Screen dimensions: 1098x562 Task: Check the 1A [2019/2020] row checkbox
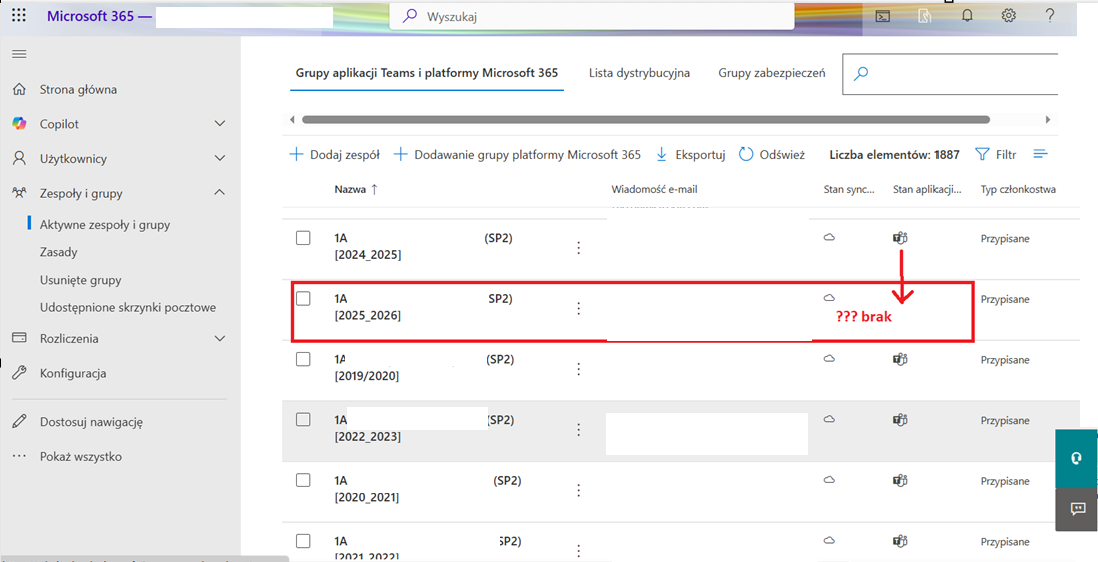click(303, 358)
